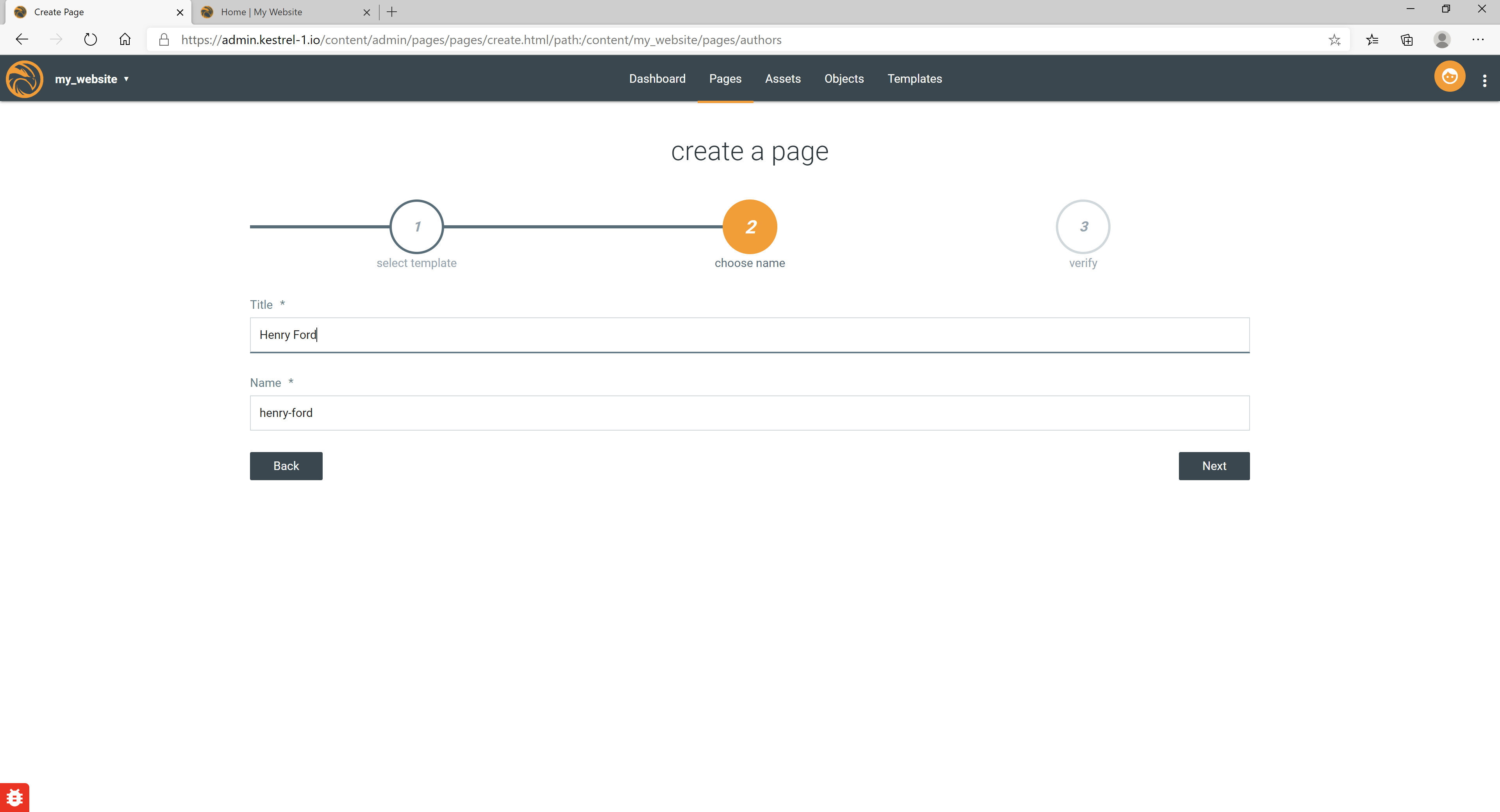Reload the page with refresh icon
This screenshot has height=812, width=1500.
[x=90, y=39]
